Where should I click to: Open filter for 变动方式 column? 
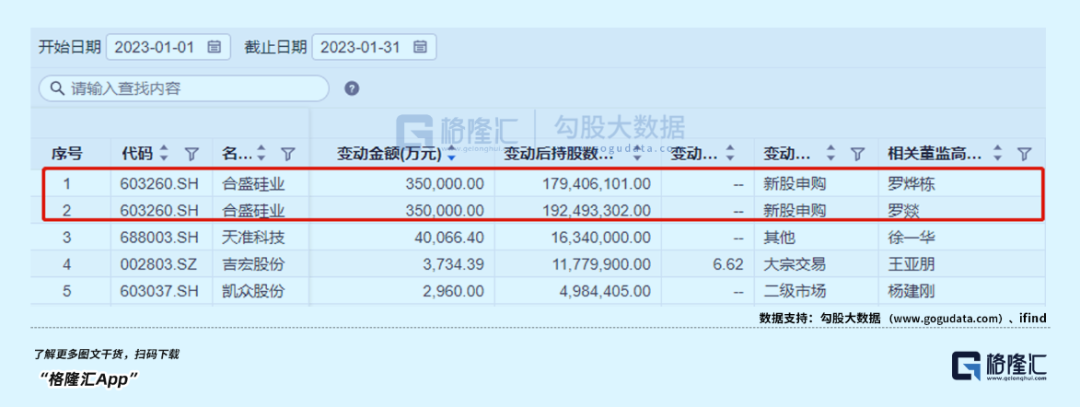click(x=857, y=154)
